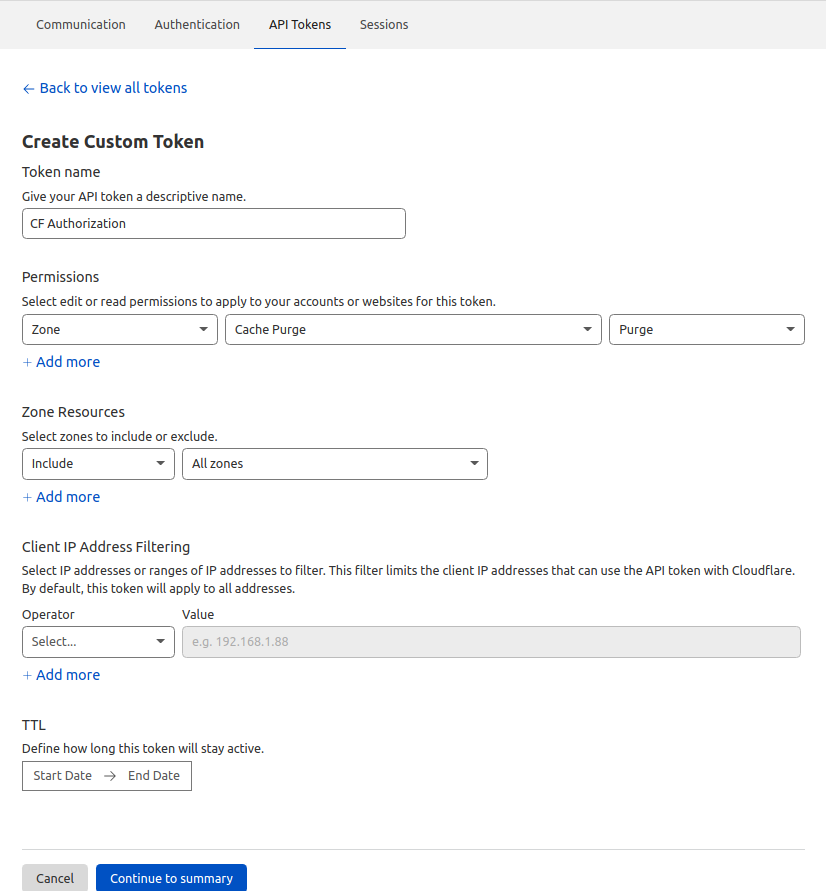Click the plus icon under Client IP Address Filtering
Screen dimensions: 826x891
click(28, 674)
